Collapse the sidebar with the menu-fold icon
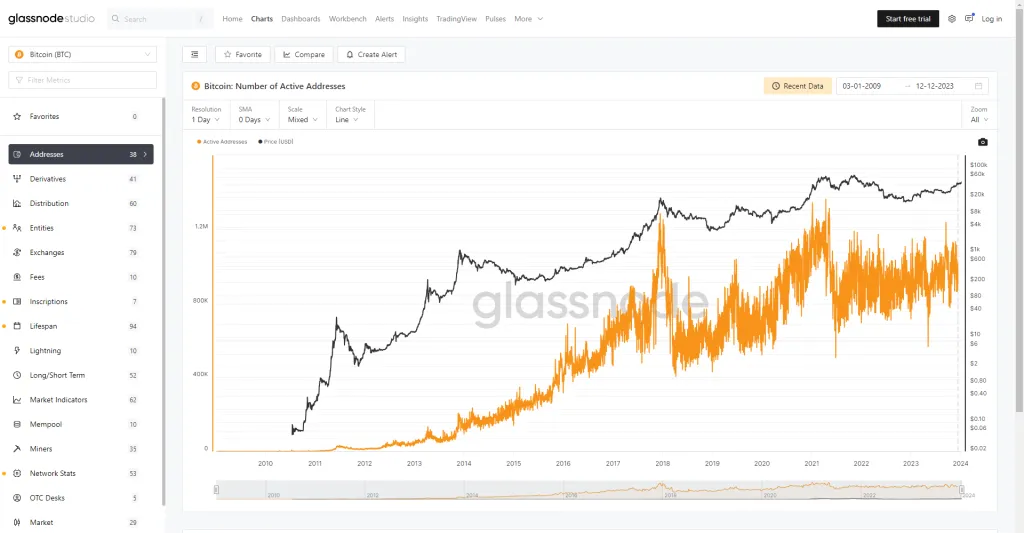 (x=194, y=54)
